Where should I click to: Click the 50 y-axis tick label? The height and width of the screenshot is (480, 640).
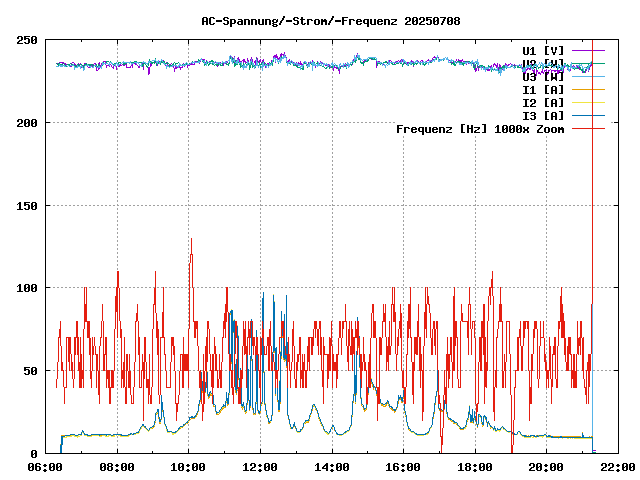point(30,371)
